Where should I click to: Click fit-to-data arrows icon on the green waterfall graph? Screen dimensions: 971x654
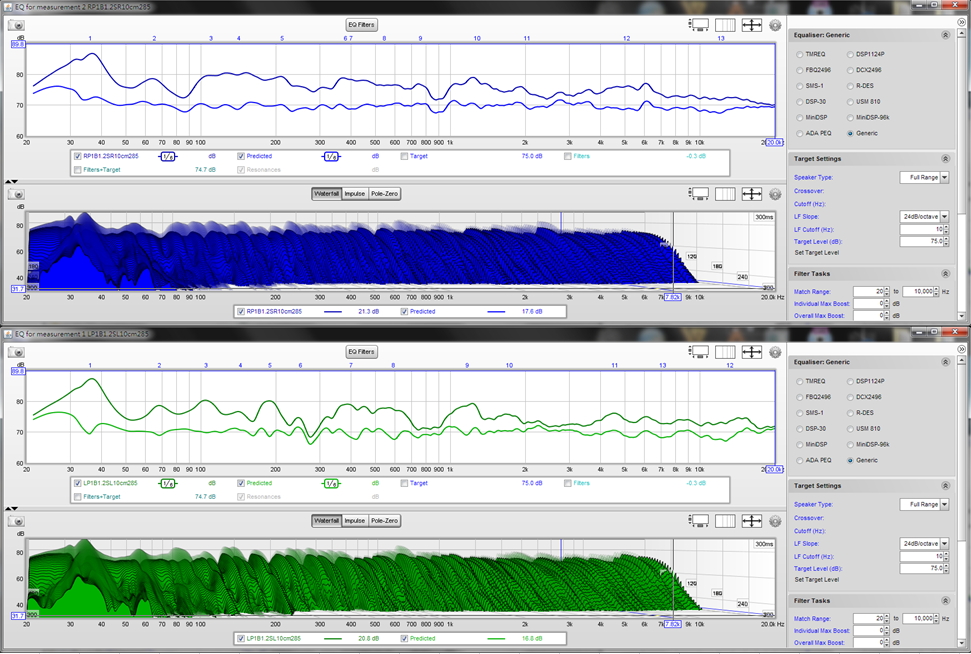pyautogui.click(x=751, y=521)
